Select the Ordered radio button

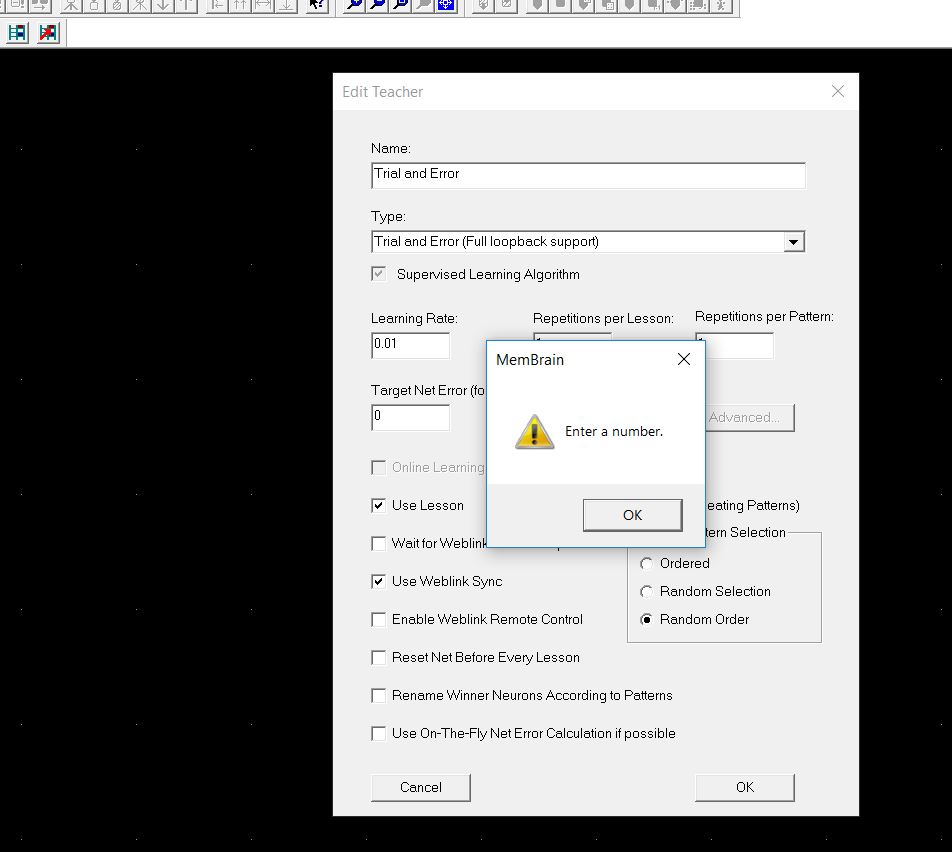pyautogui.click(x=647, y=564)
